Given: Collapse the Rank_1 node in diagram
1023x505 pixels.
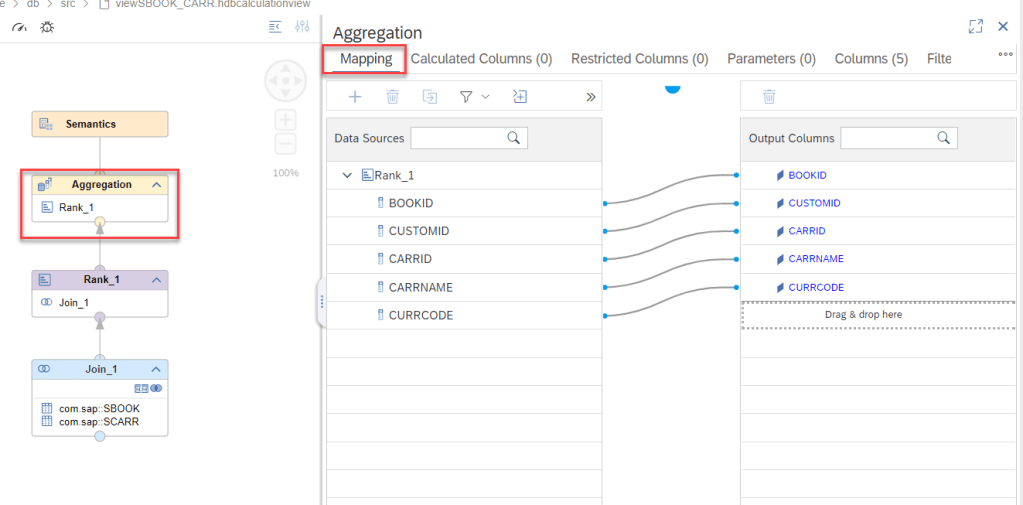Looking at the screenshot, I should point(156,280).
